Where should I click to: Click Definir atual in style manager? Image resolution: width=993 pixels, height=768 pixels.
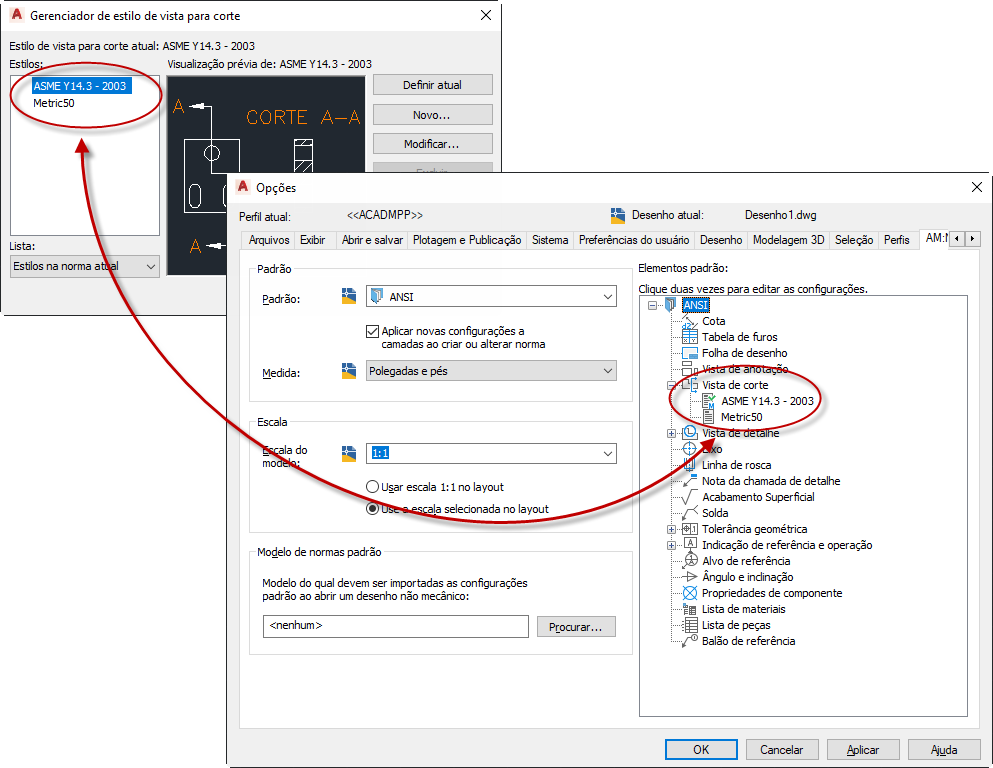click(x=433, y=85)
